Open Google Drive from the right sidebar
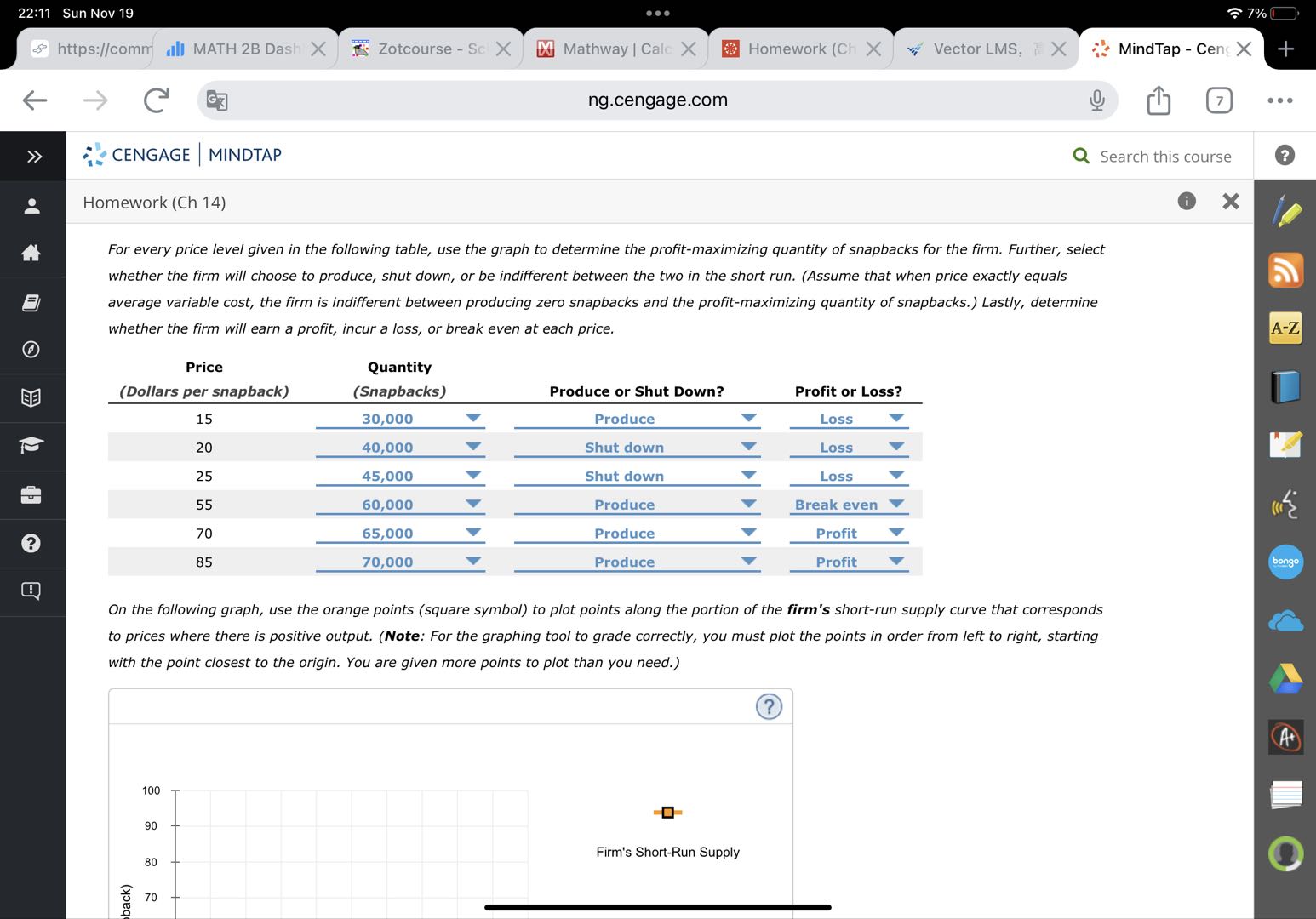The image size is (1316, 919). pyautogui.click(x=1285, y=678)
